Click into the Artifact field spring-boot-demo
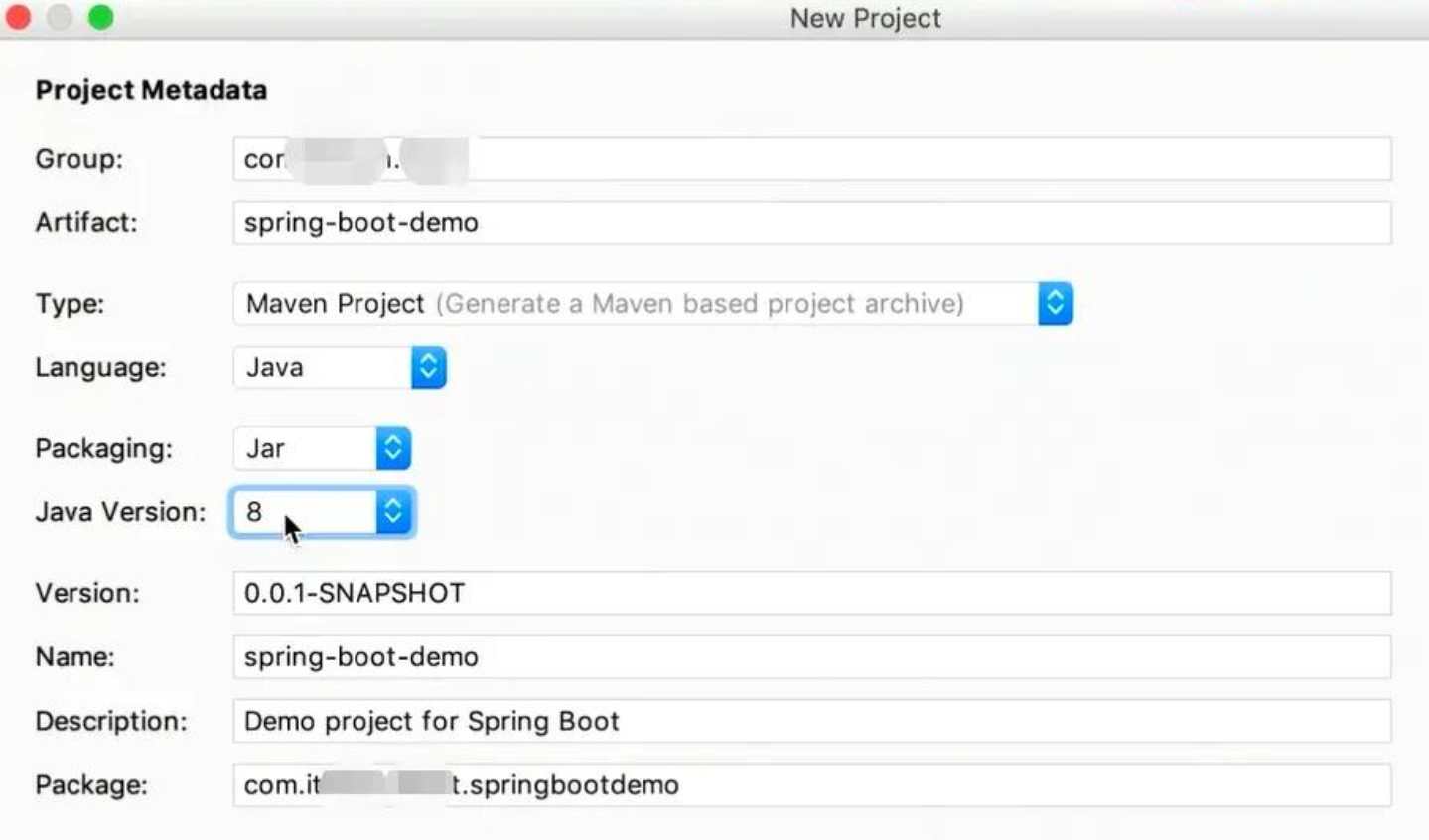Image resolution: width=1429 pixels, height=840 pixels. click(810, 223)
